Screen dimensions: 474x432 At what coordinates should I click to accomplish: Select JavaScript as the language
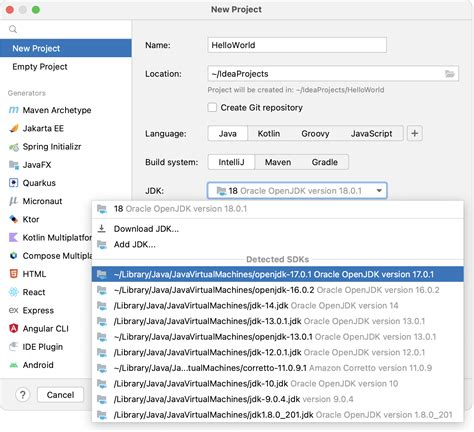[371, 134]
